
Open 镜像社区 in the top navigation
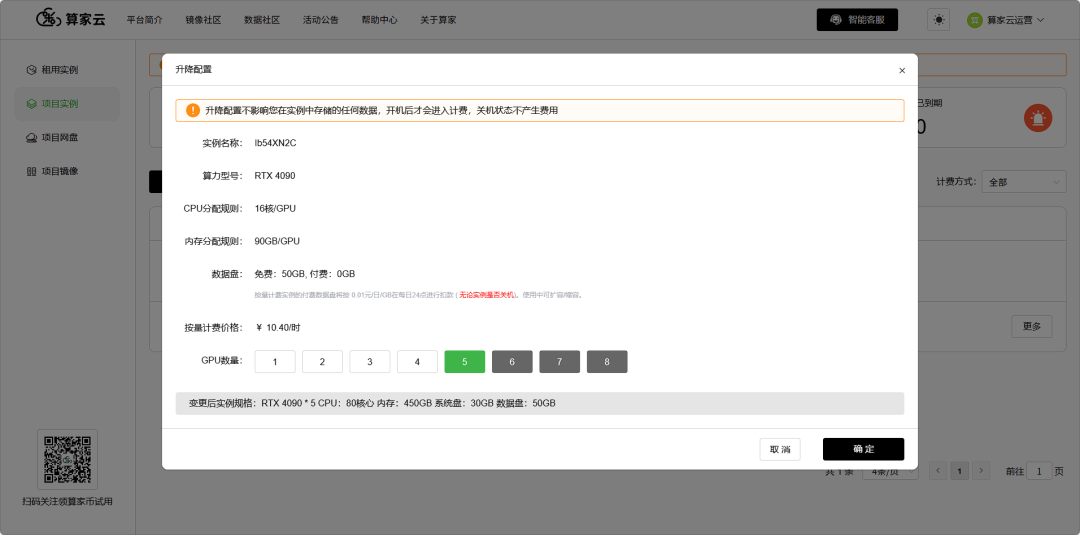203,20
